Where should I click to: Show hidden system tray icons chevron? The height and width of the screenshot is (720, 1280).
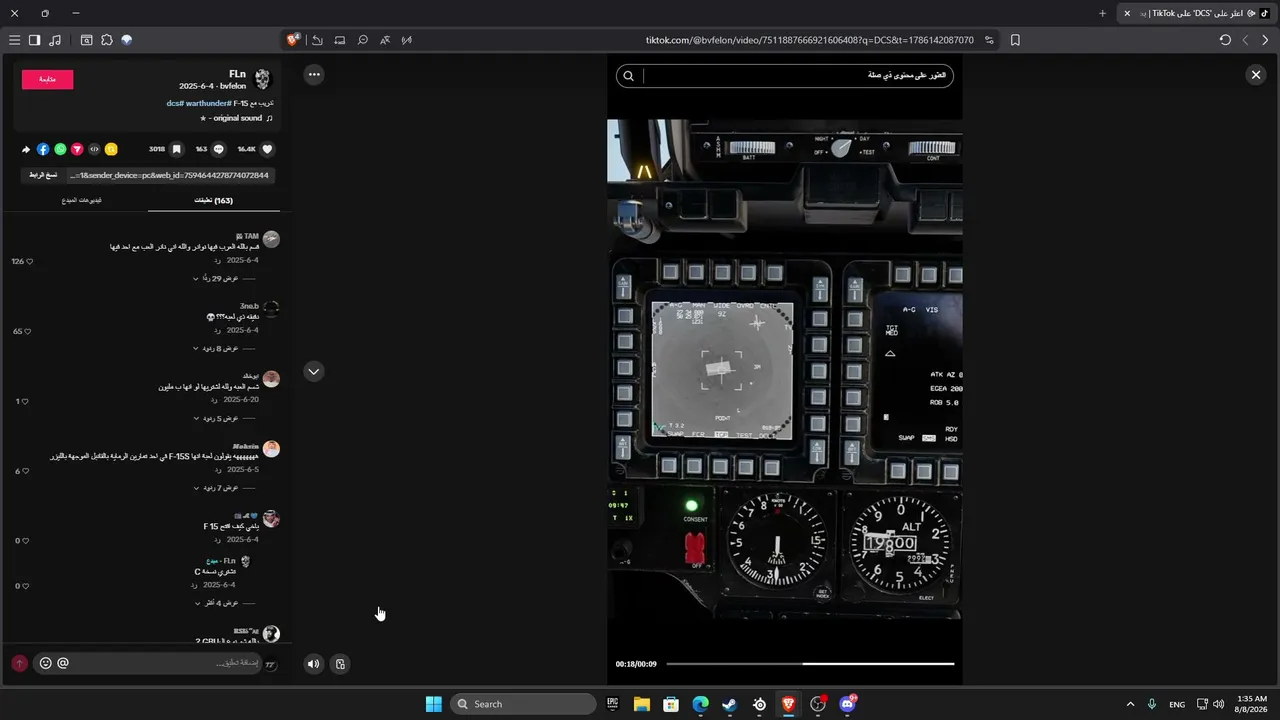click(1130, 704)
